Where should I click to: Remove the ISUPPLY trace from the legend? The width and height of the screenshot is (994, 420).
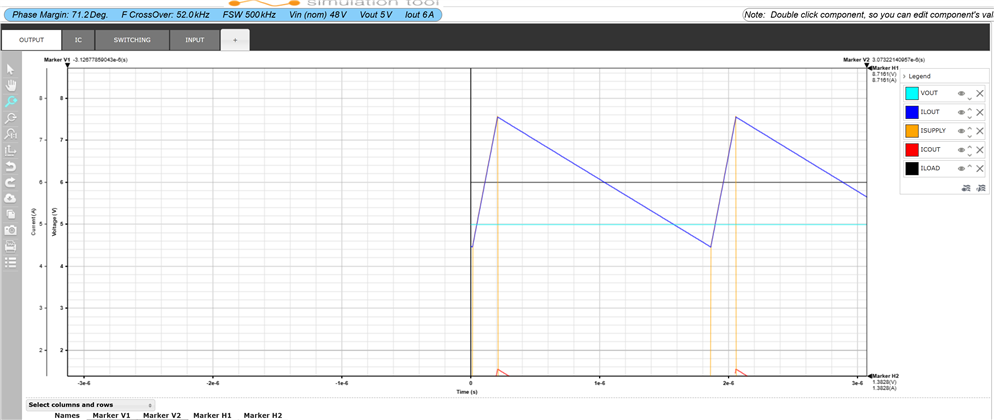coord(979,131)
